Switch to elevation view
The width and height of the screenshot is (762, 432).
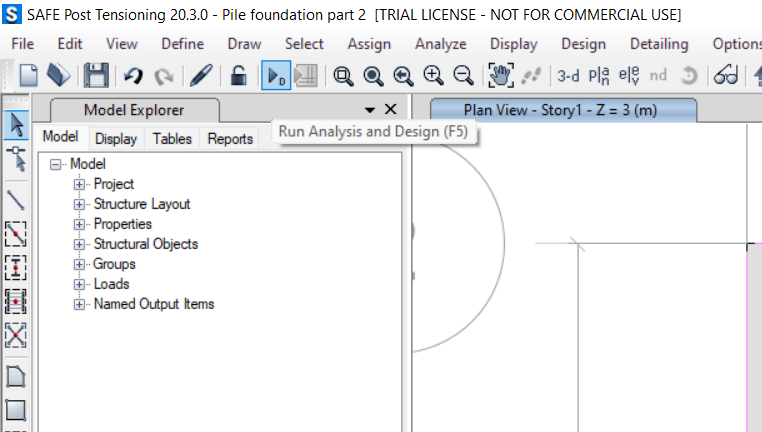pyautogui.click(x=629, y=76)
